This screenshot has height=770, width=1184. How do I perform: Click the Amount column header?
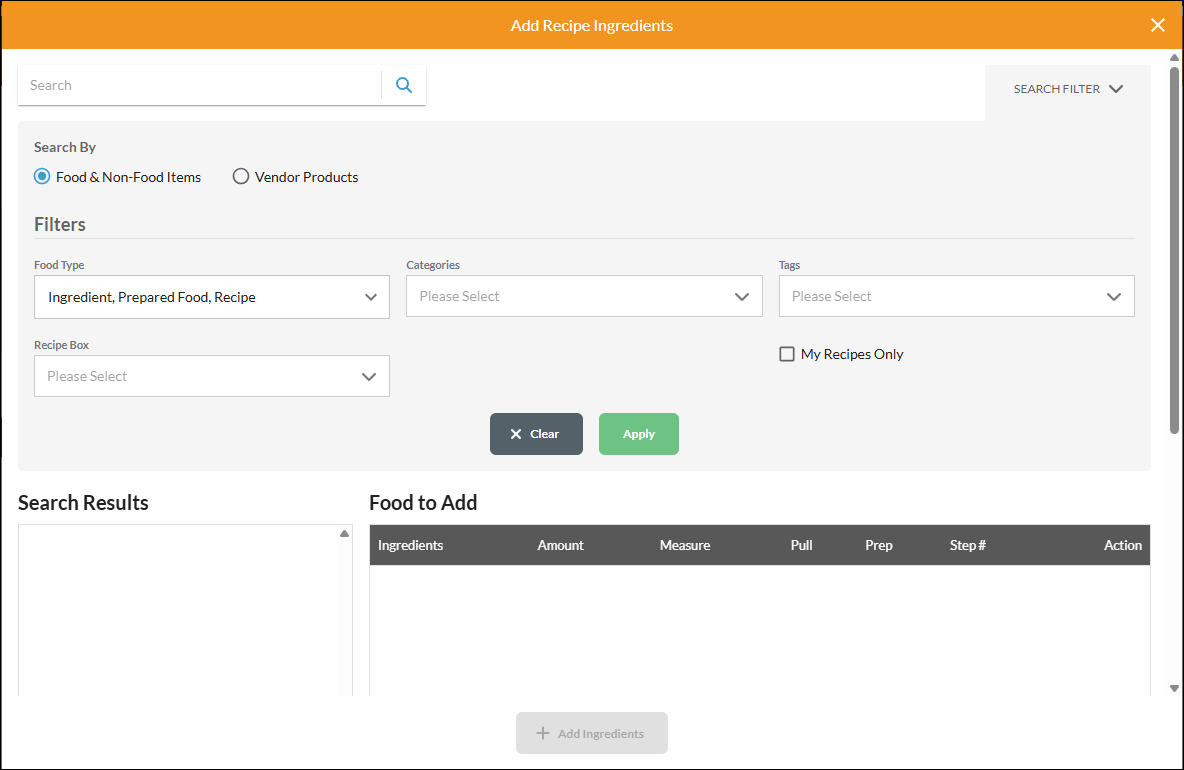[x=560, y=545]
